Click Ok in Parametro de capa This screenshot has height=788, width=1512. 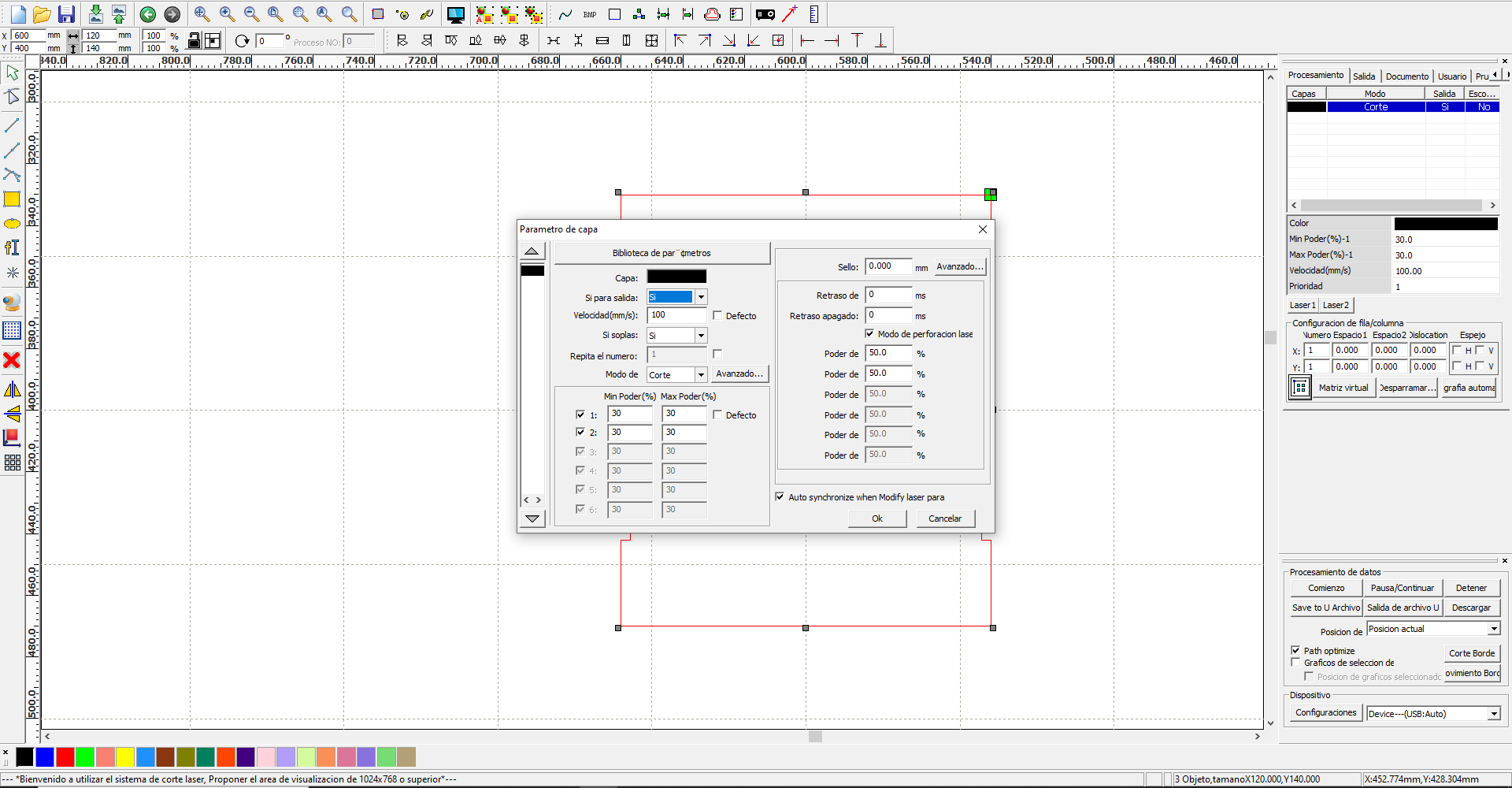pyautogui.click(x=876, y=519)
